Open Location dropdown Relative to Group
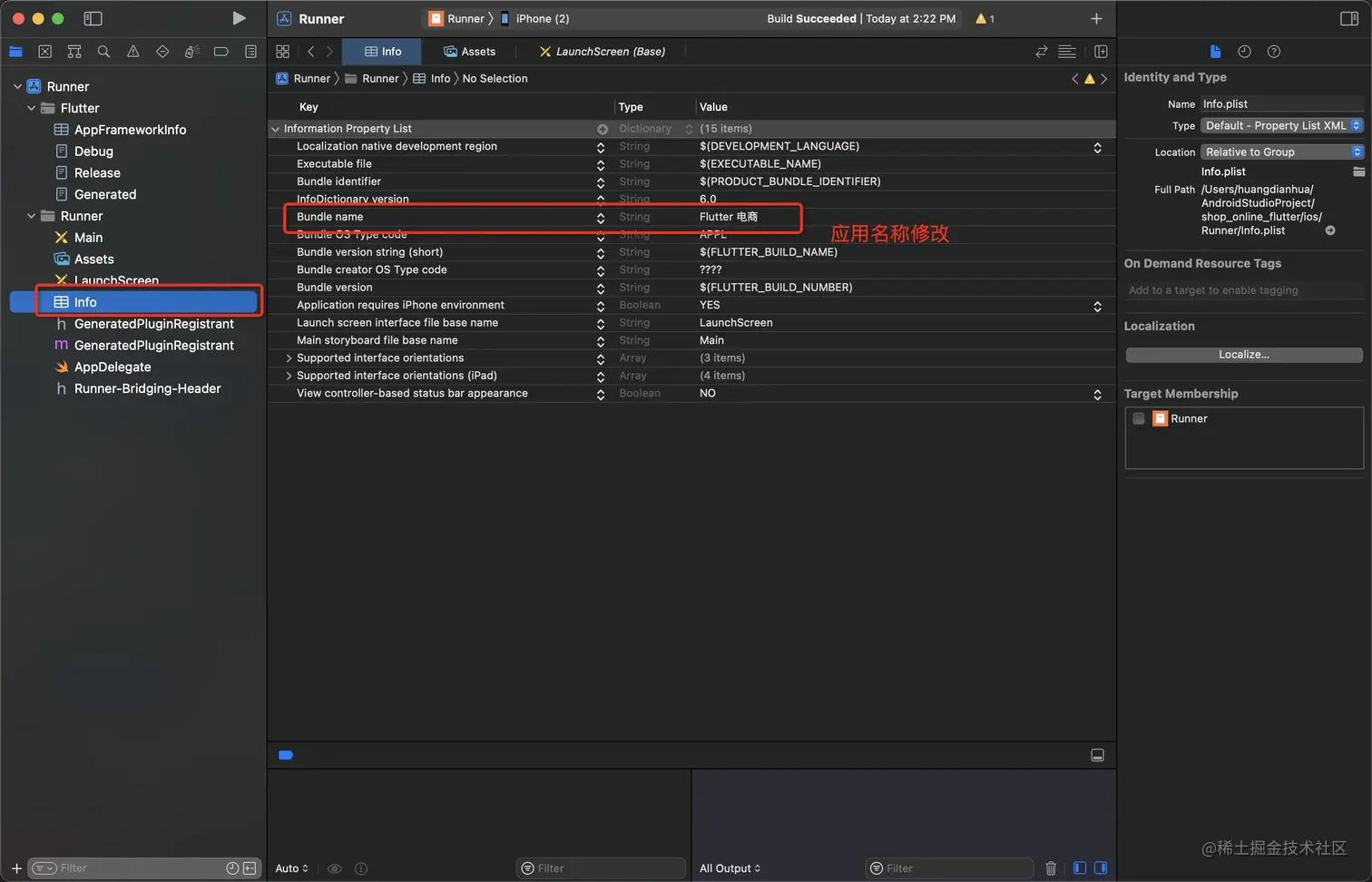The height and width of the screenshot is (882, 1372). 1282,152
